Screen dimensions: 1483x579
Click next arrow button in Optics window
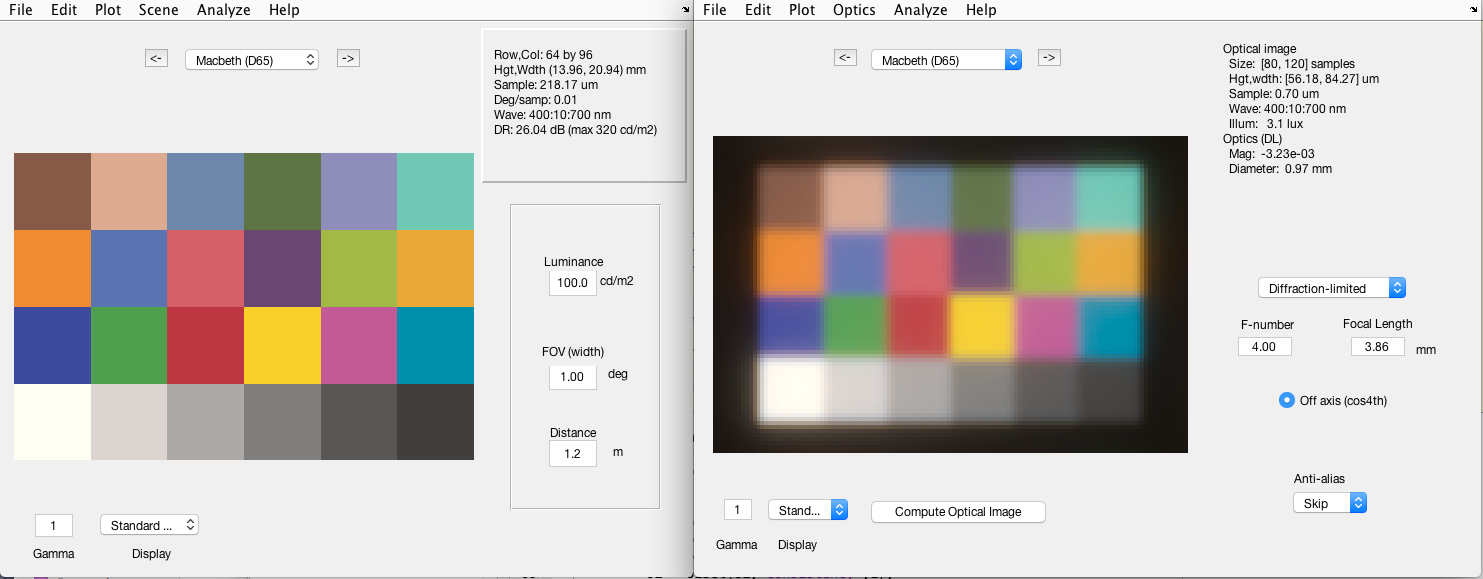pyautogui.click(x=1049, y=57)
